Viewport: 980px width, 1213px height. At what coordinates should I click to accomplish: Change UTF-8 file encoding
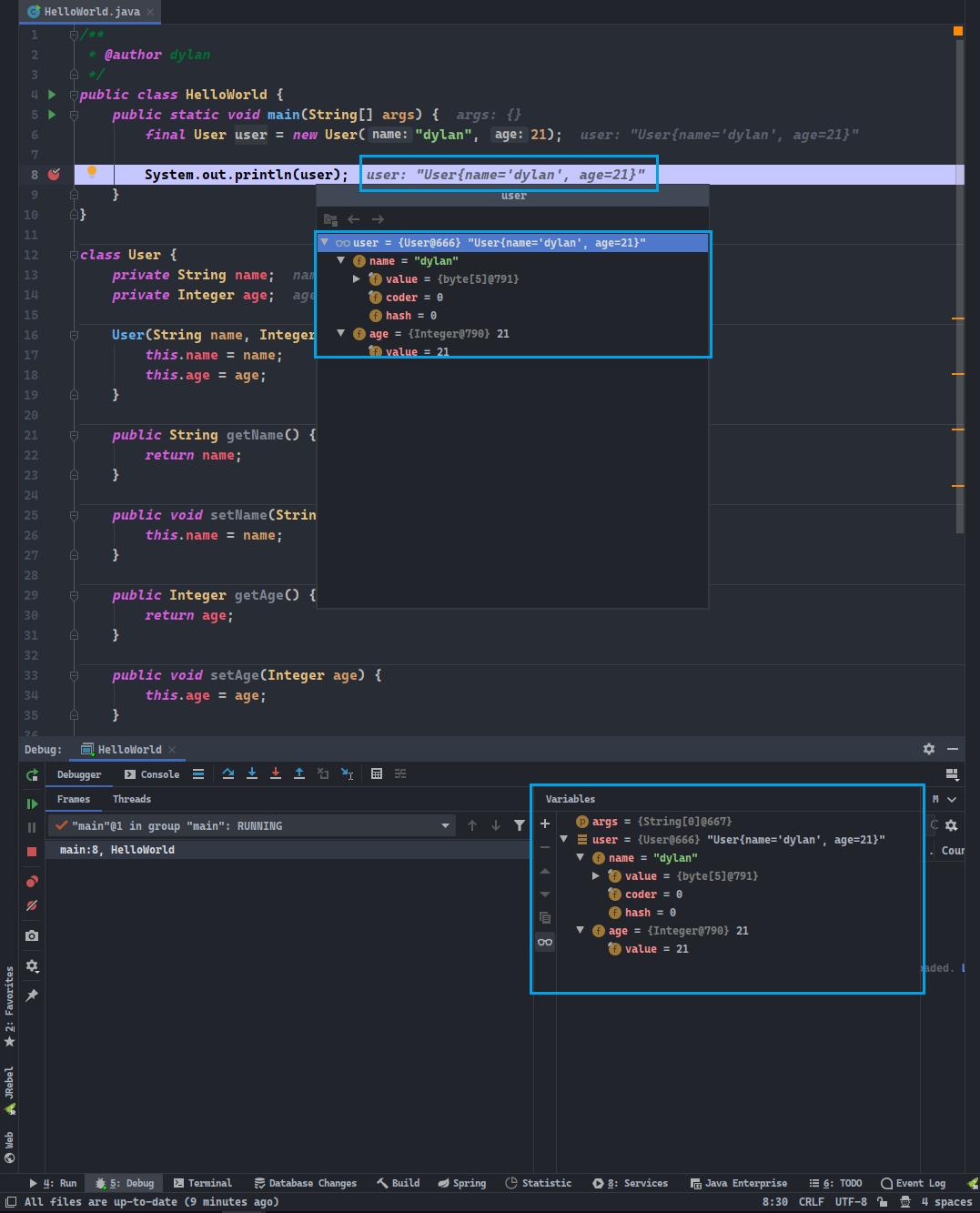coord(851,1202)
